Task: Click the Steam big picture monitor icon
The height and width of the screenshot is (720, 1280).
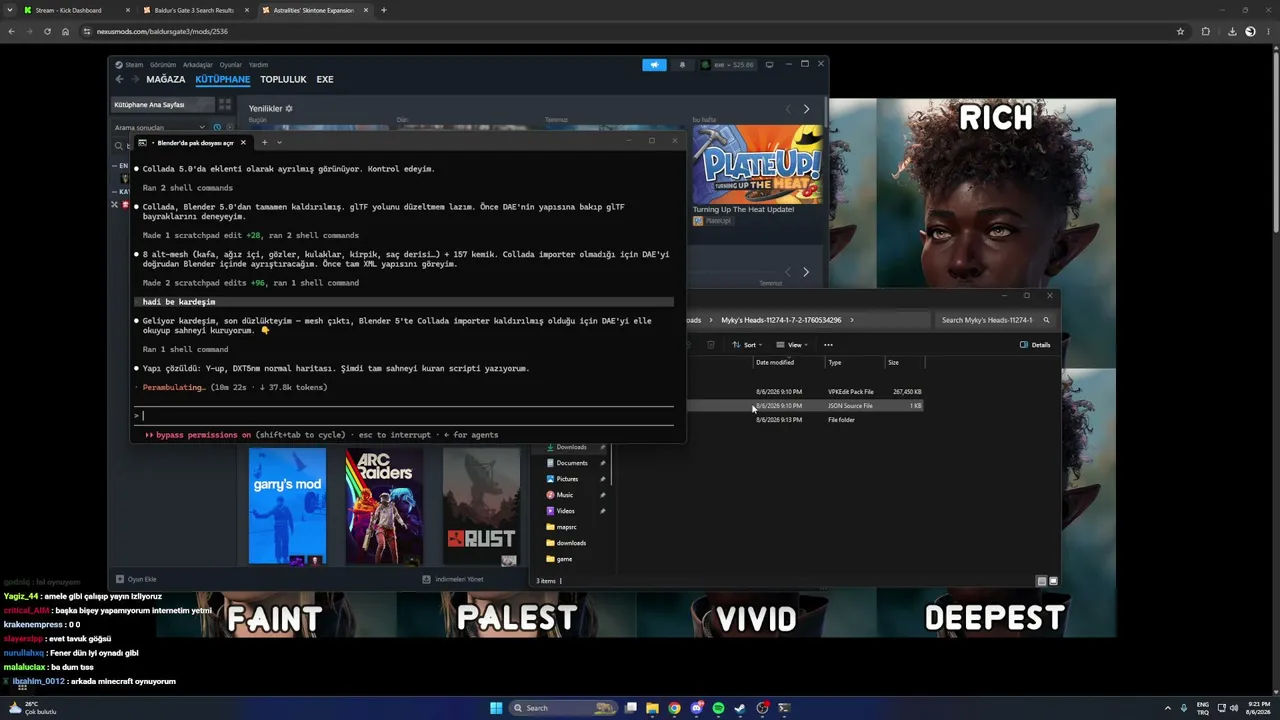Action: point(769,65)
